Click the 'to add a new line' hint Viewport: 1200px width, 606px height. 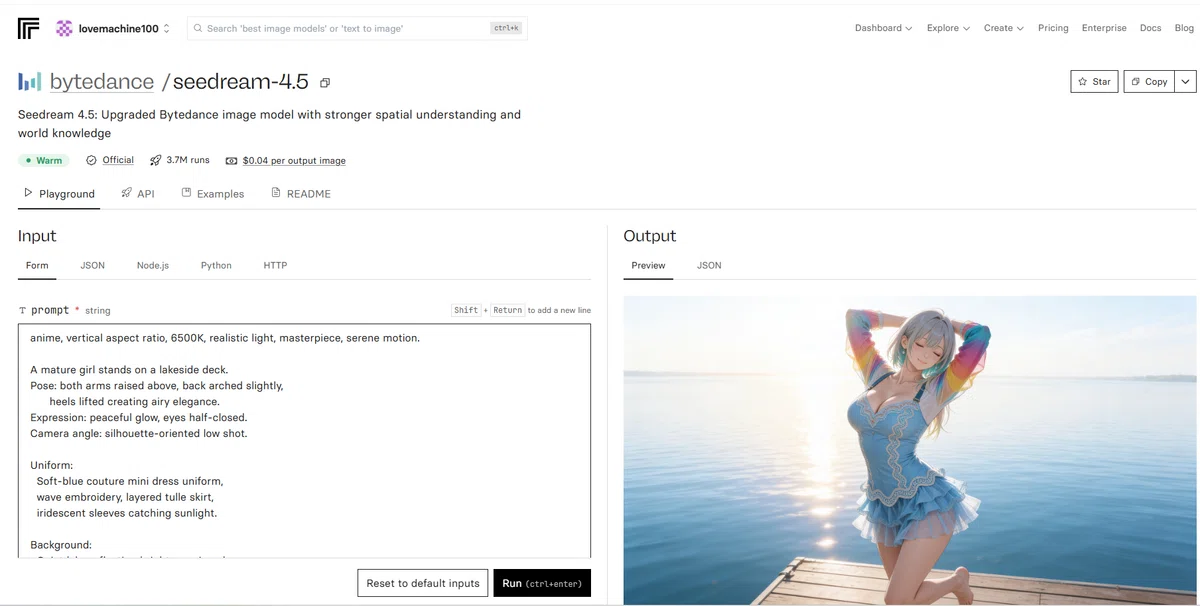point(559,310)
